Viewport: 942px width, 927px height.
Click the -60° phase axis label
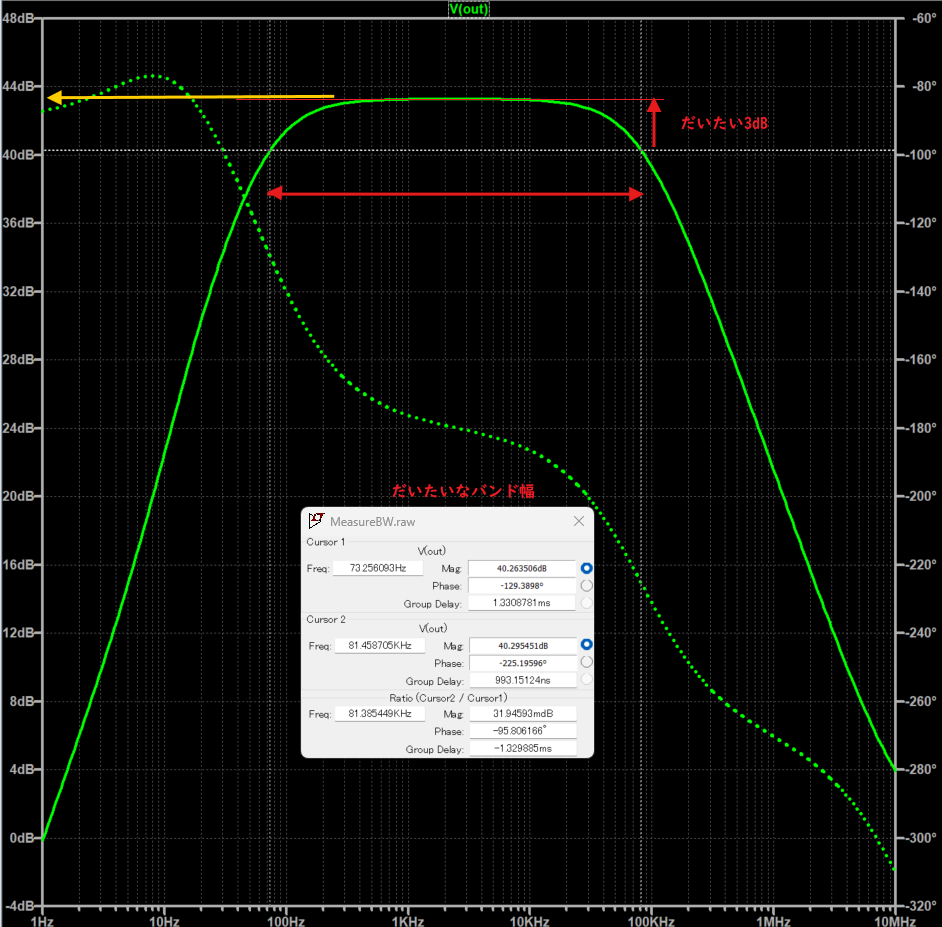tap(924, 18)
